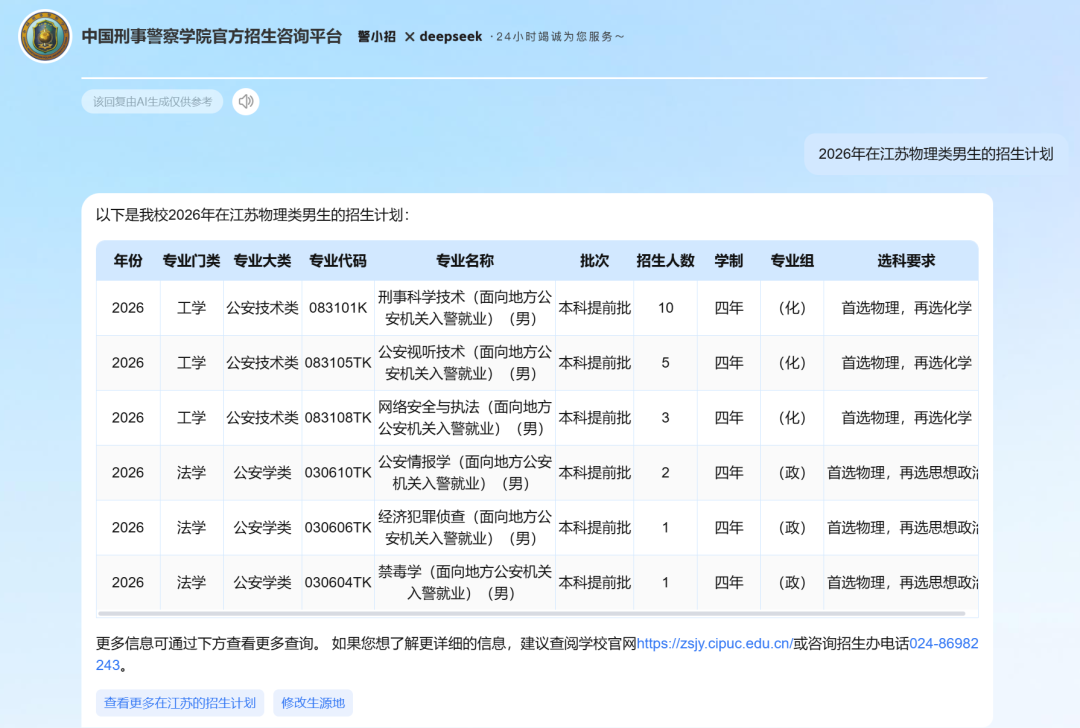This screenshot has height=728, width=1080.
Task: Click the 专业代码 column header
Action: click(x=338, y=260)
